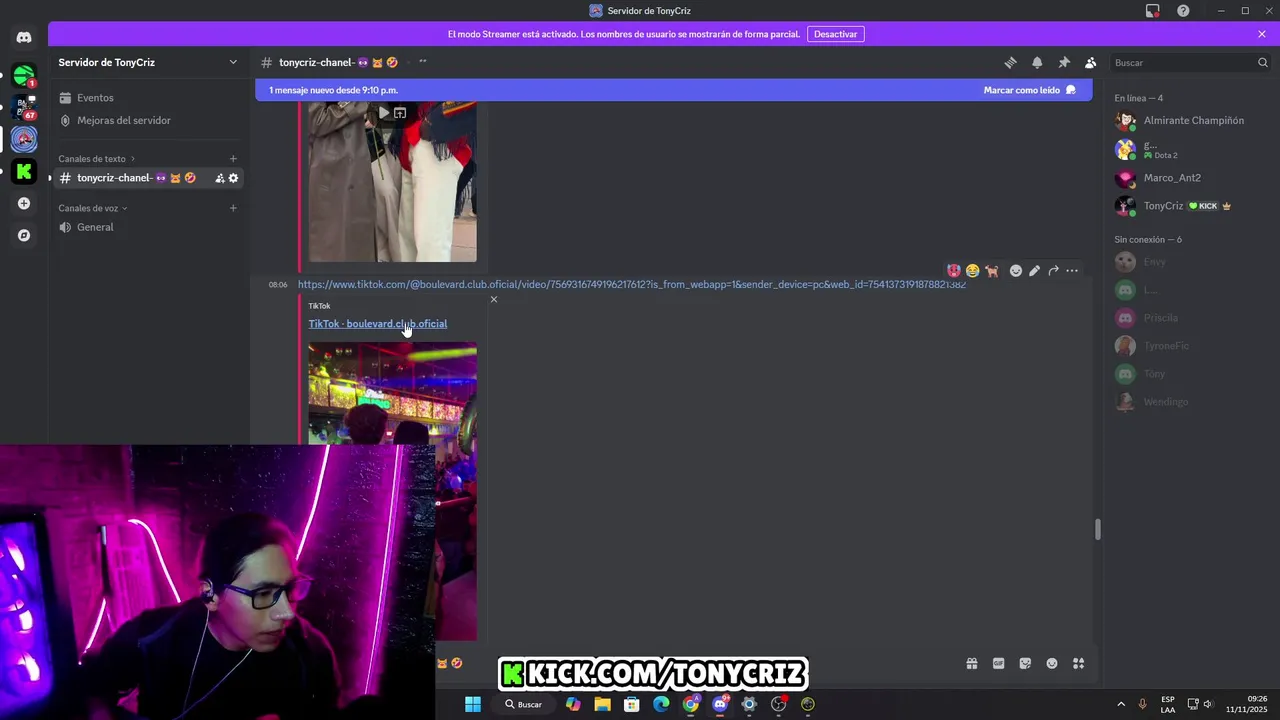Open Discord inbox icon in title bar

click(1153, 11)
